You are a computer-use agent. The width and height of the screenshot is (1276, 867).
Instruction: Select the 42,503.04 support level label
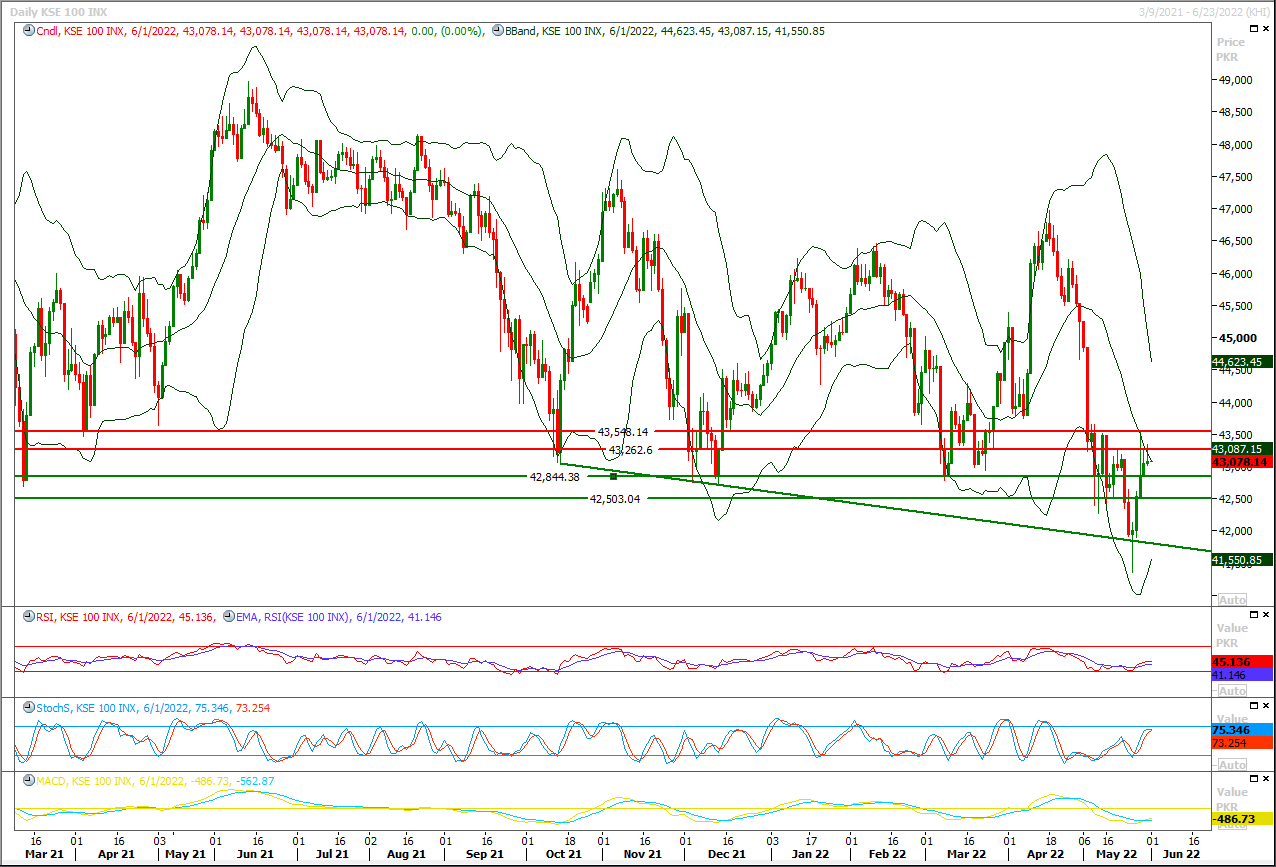(615, 498)
